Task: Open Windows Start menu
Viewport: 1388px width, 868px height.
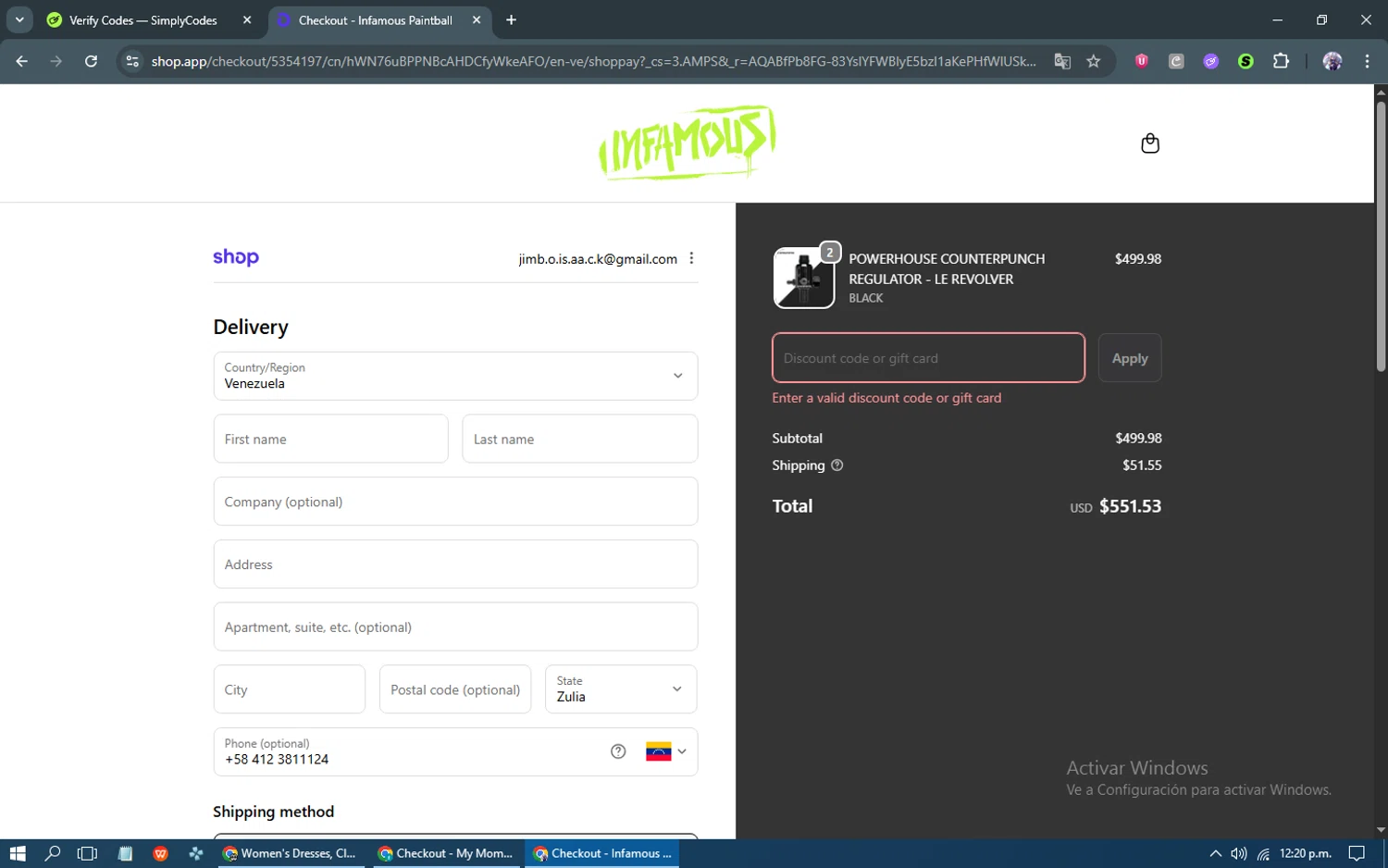Action: click(x=18, y=853)
